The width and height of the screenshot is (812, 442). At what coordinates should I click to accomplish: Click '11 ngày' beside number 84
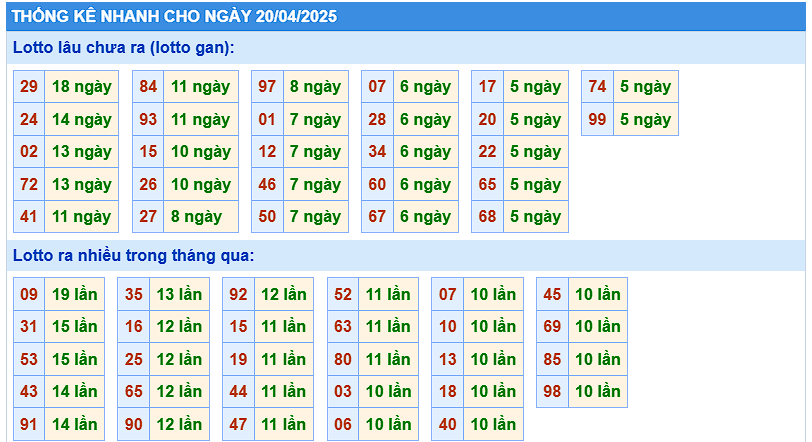(201, 86)
